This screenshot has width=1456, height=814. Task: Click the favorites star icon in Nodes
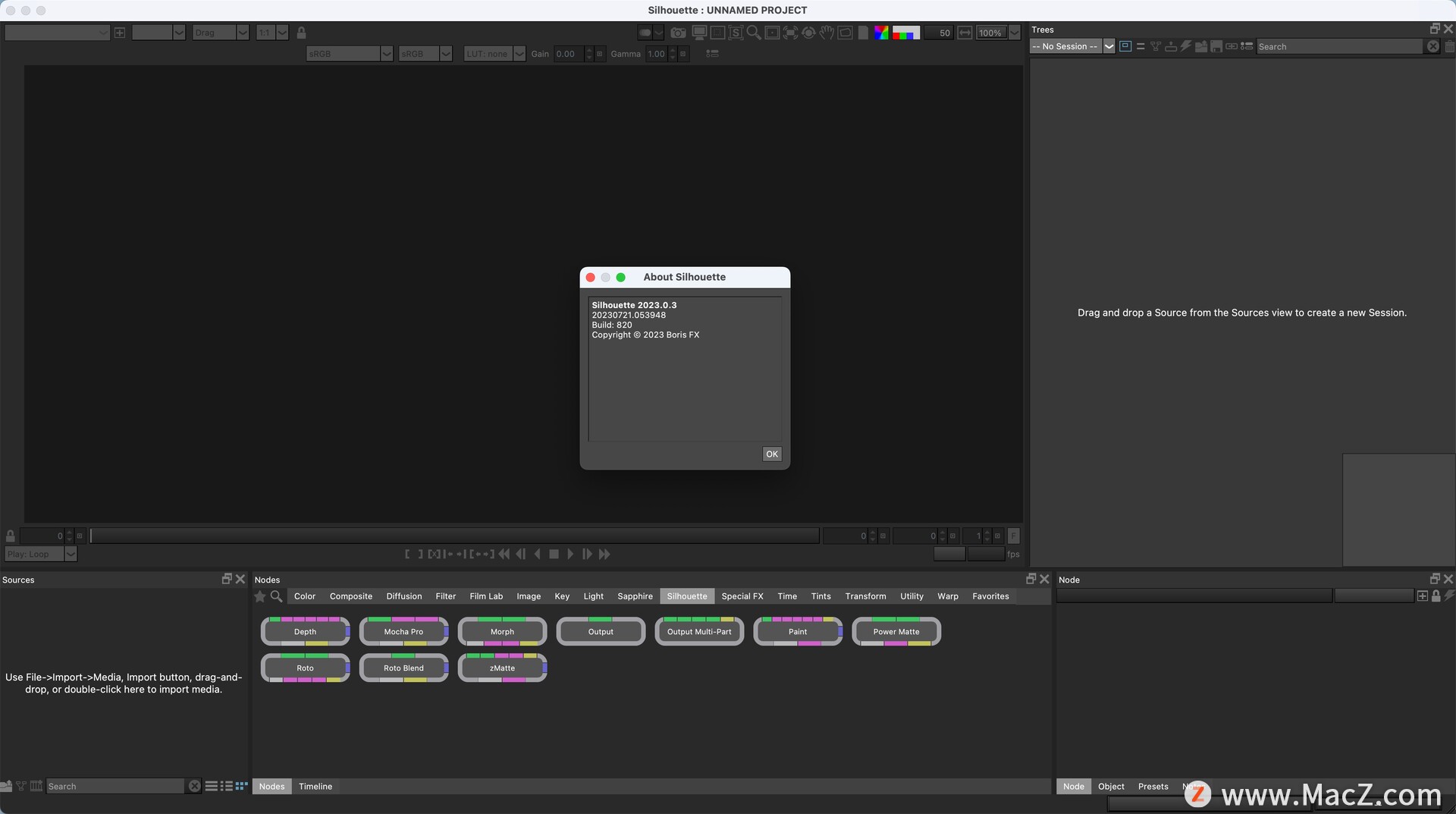click(260, 596)
